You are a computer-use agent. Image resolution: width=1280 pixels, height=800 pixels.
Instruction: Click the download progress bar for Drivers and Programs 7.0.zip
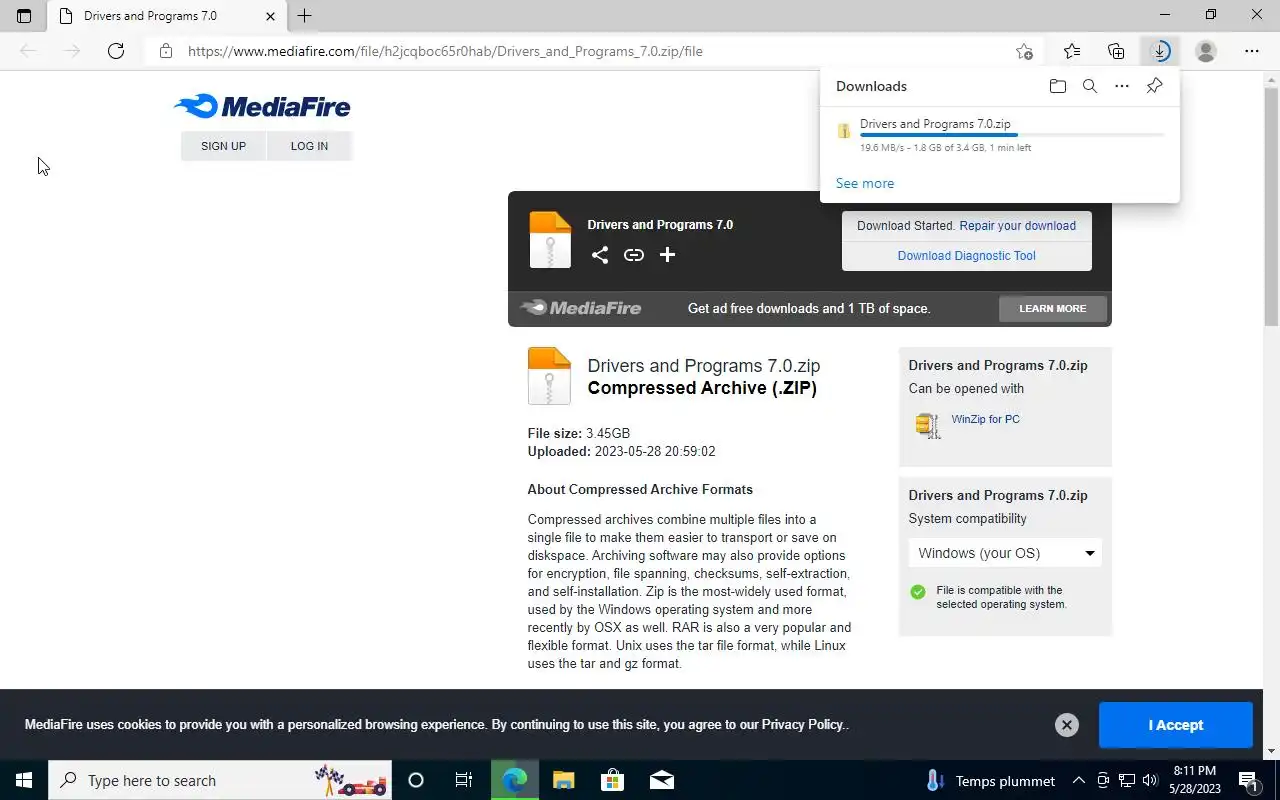point(1011,134)
